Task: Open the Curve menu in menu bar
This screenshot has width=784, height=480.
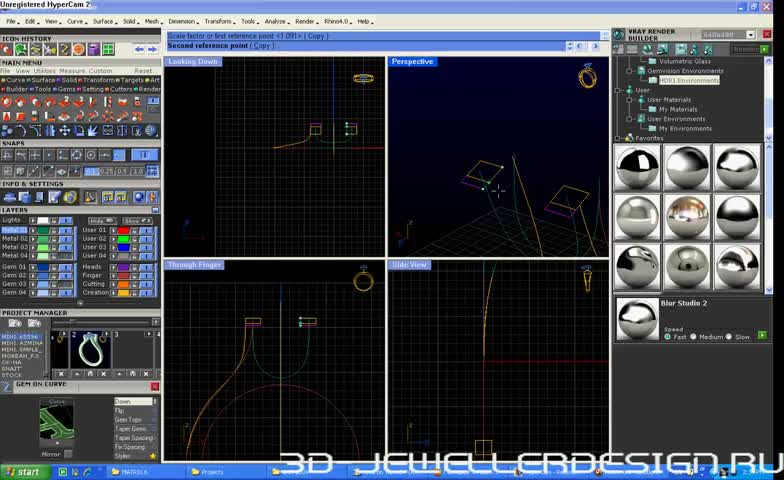Action: click(x=75, y=22)
